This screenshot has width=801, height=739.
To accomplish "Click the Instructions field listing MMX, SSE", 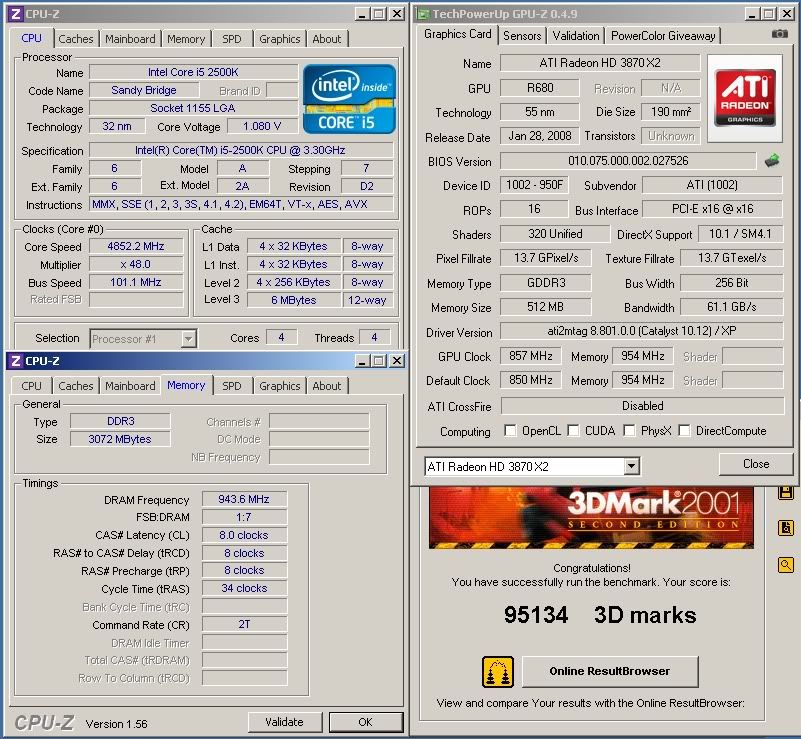I will click(x=241, y=204).
